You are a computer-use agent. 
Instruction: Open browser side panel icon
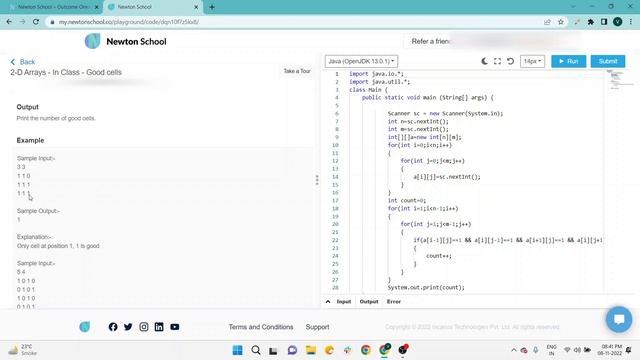604,22
